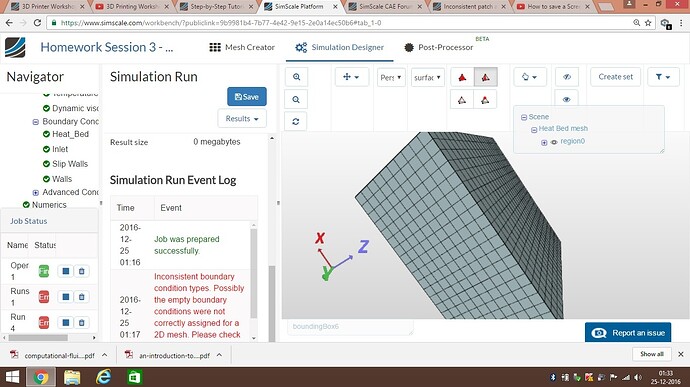Click the refresh view icon in viewer
The image size is (690, 387).
(296, 122)
